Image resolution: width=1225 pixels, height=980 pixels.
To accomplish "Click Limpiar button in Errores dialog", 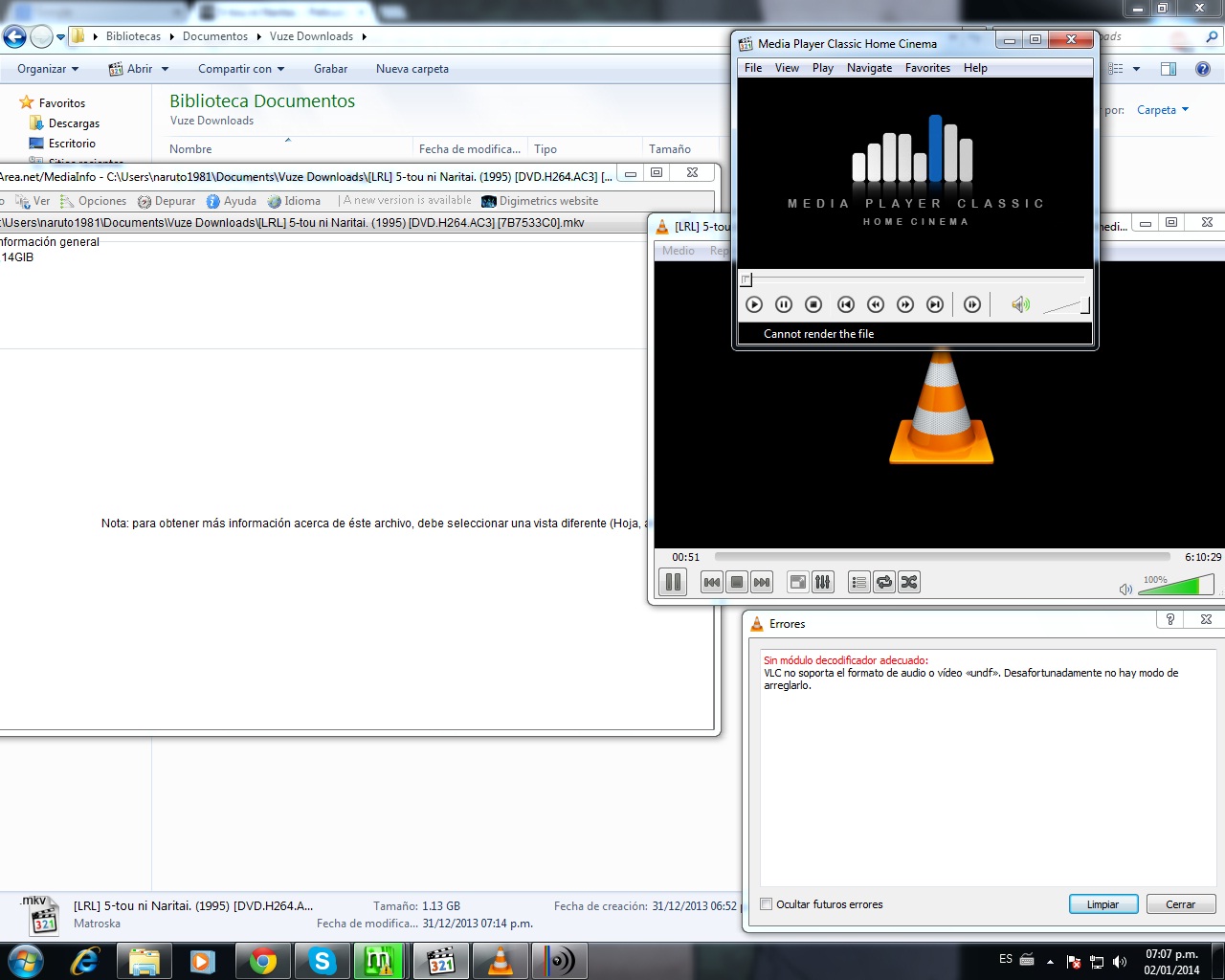I will click(1102, 904).
